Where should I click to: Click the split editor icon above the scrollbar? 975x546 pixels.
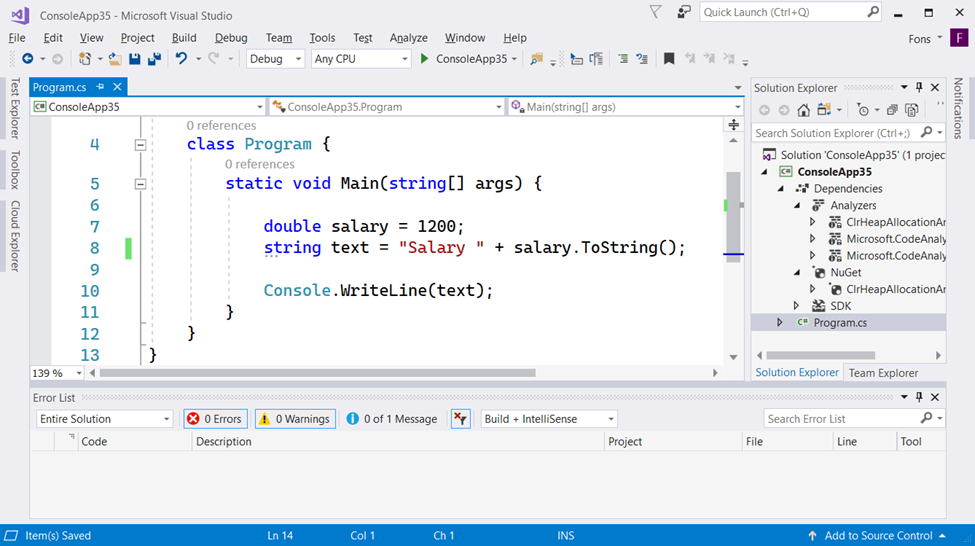coord(734,124)
